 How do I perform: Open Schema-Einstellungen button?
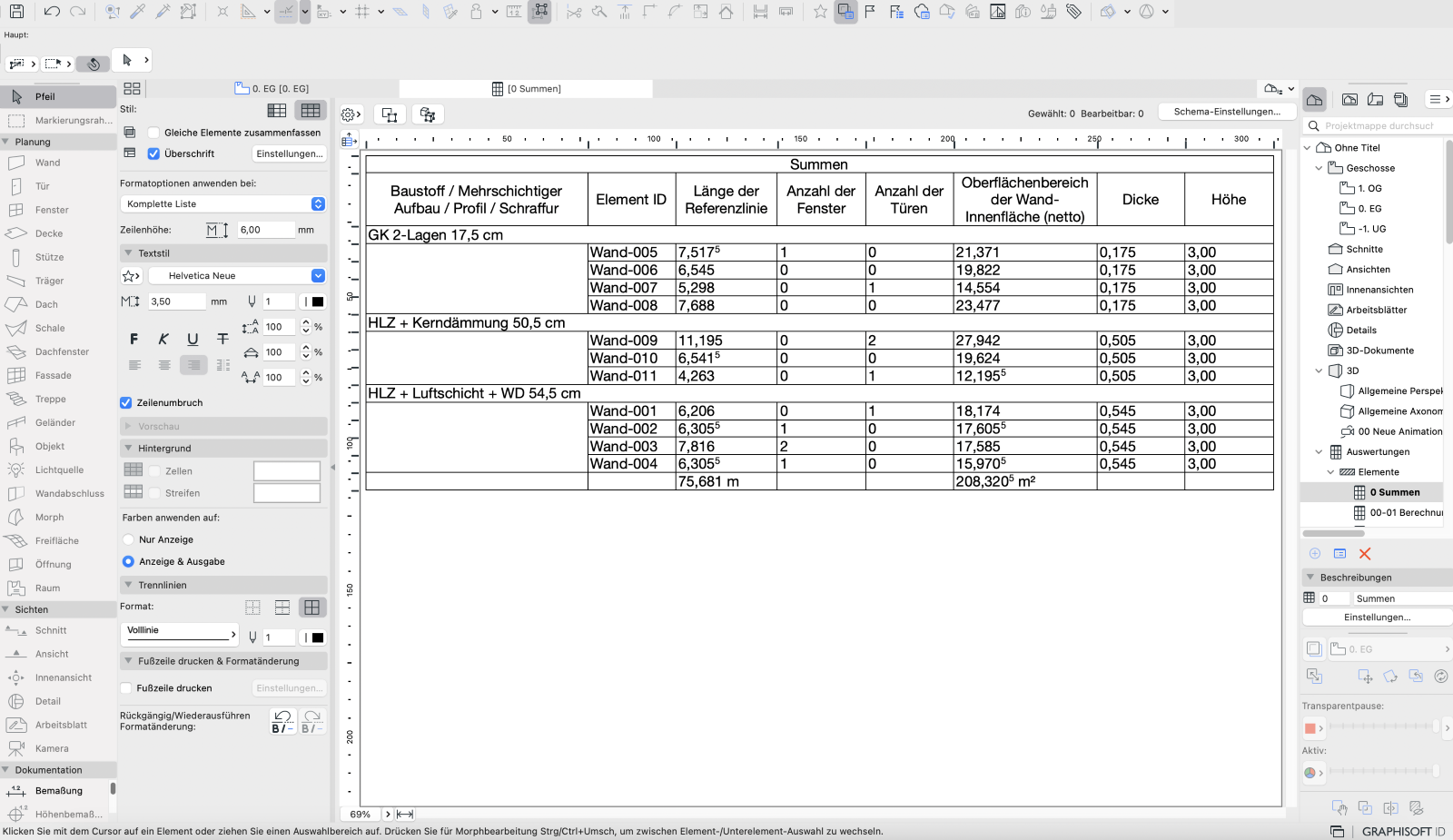click(x=1227, y=112)
